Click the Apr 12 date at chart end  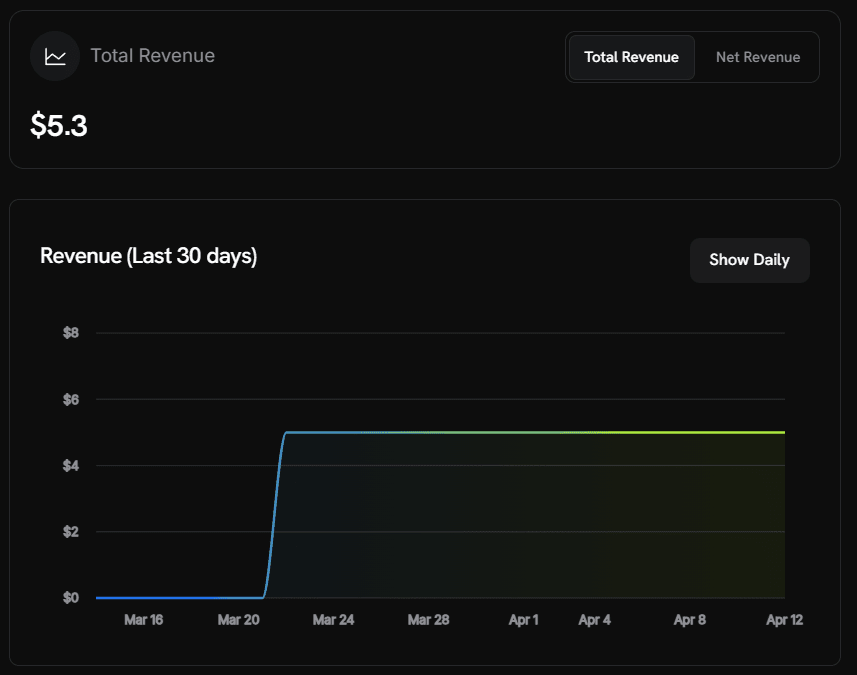point(784,620)
